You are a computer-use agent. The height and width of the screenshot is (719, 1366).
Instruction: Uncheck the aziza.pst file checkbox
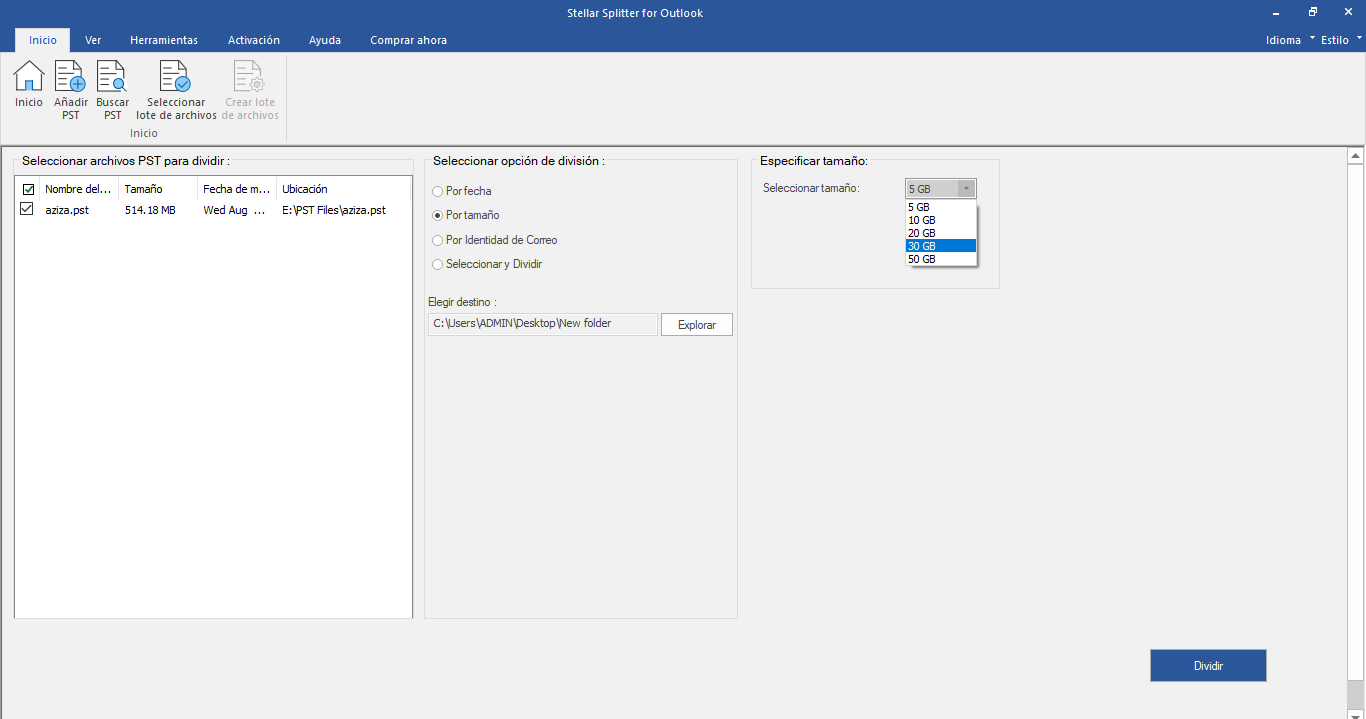[27, 210]
